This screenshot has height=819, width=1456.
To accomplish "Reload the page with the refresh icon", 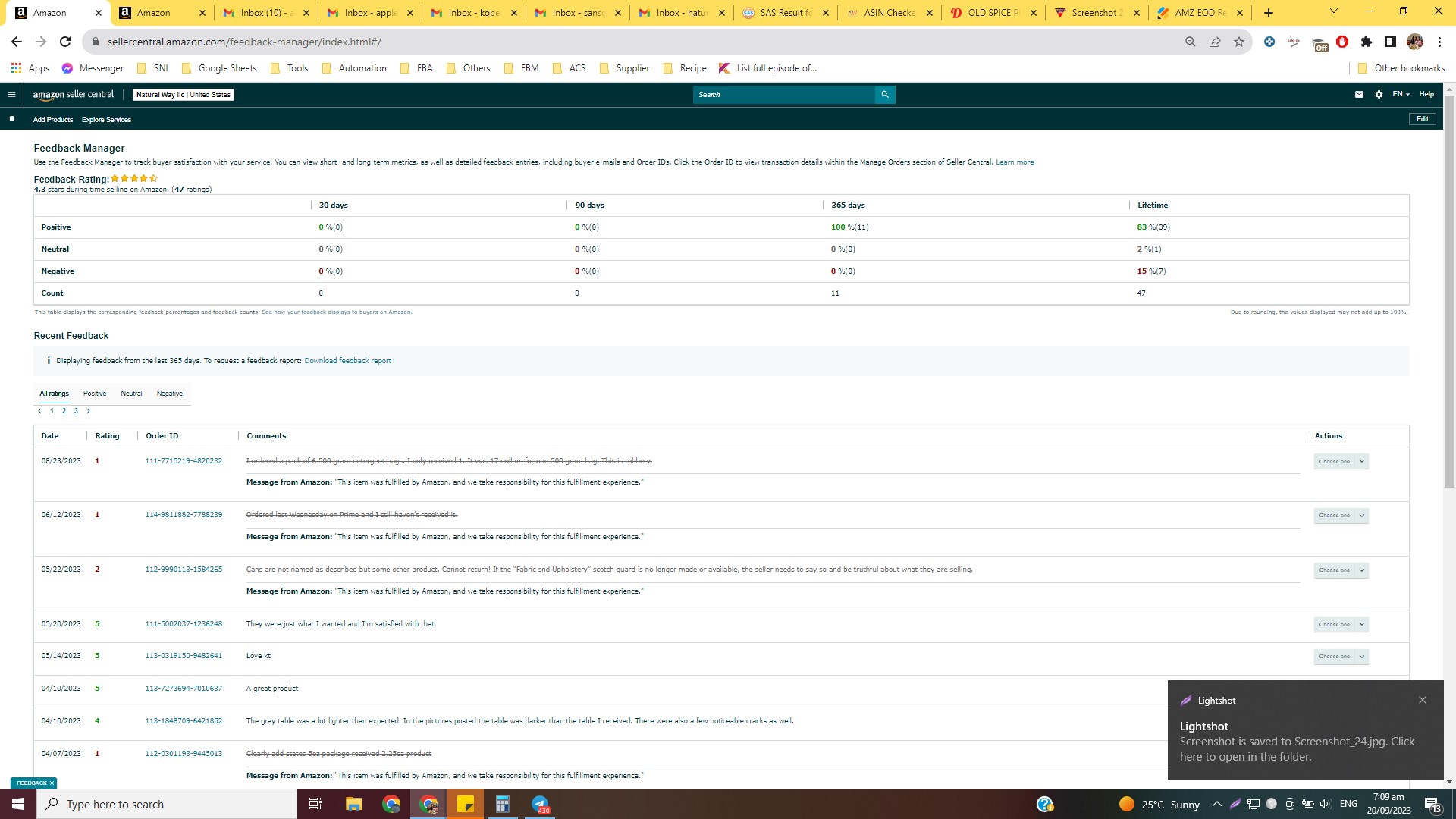I will click(x=65, y=42).
